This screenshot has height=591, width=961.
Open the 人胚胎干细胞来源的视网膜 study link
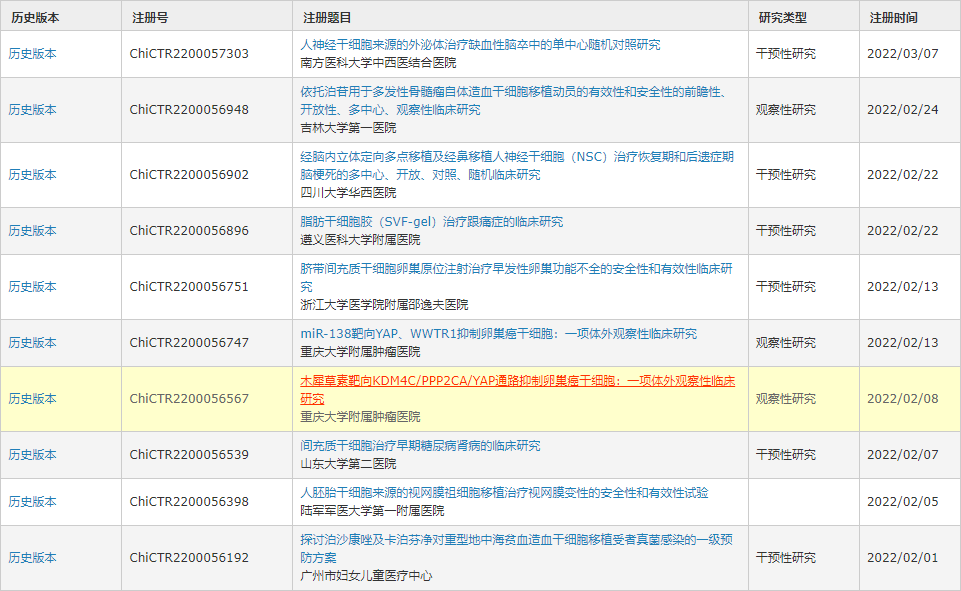point(504,493)
